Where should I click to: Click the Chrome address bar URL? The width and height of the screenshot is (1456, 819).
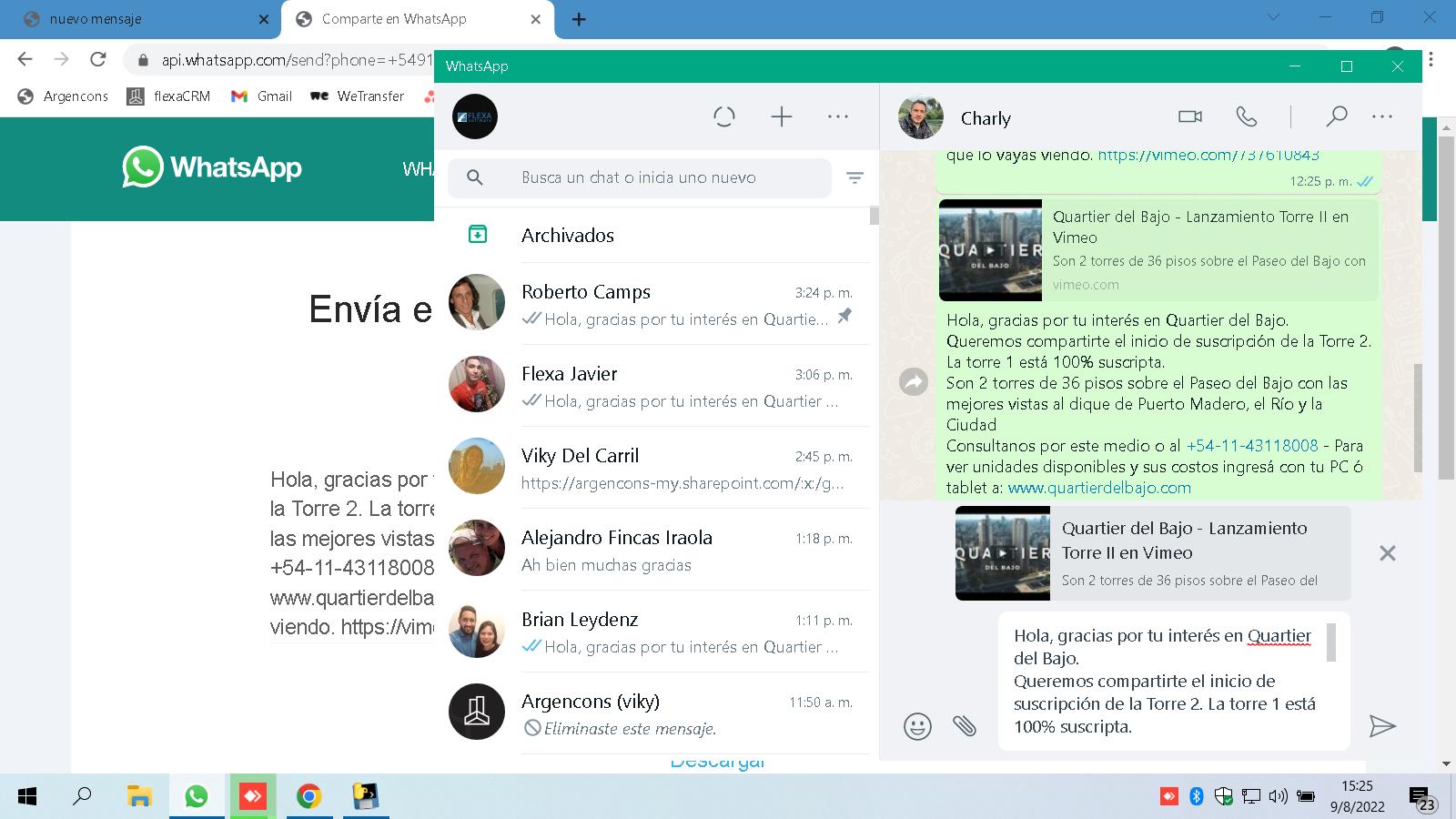(297, 60)
